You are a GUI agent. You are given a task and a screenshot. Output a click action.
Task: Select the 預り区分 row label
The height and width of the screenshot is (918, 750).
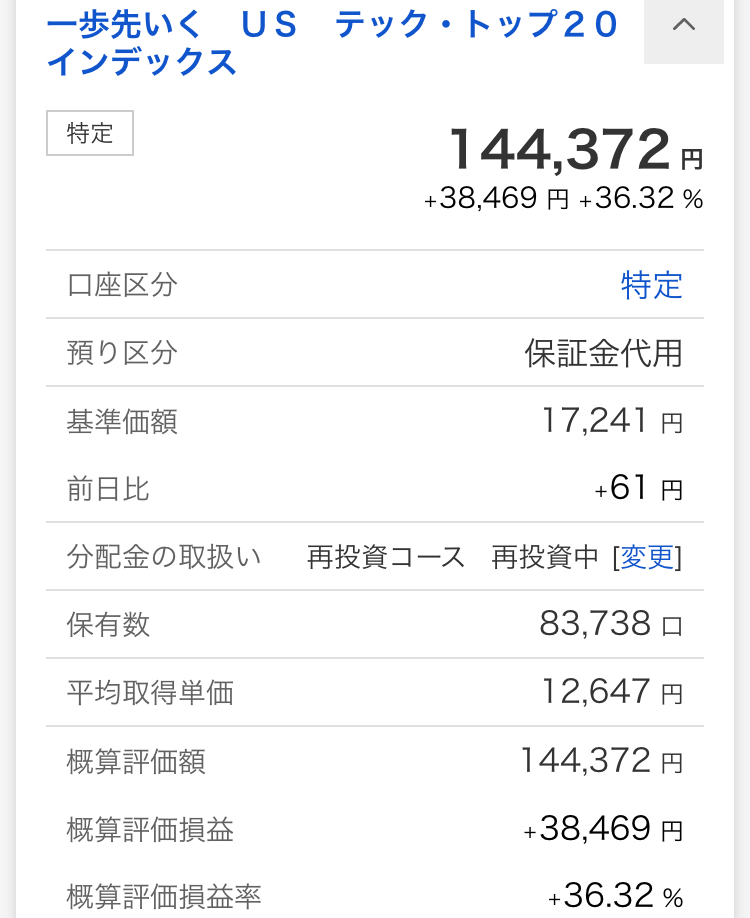pos(122,353)
